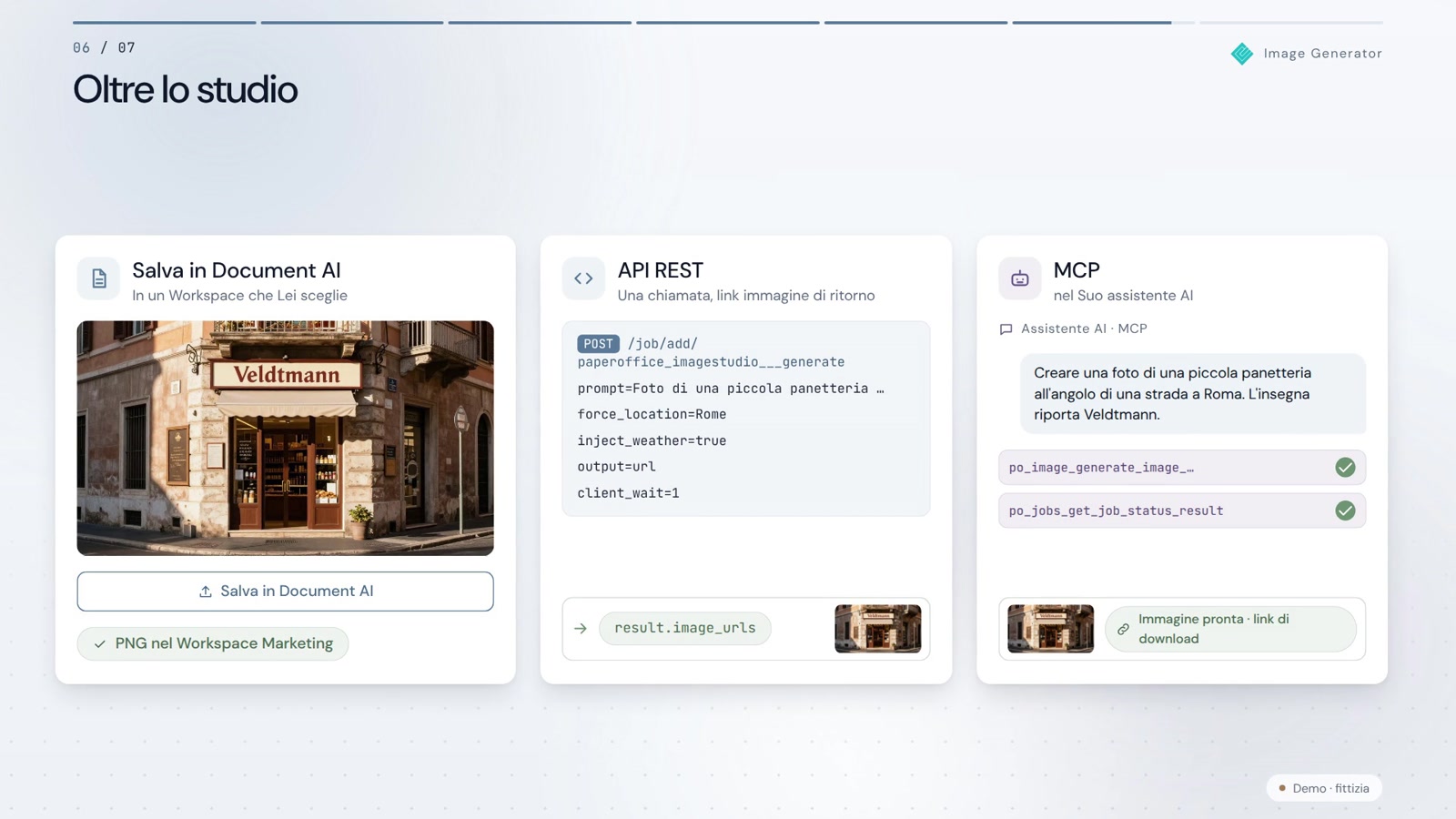Screen dimensions: 1456x819
Task: Open the bakery thumbnail in the API REST card
Action: 877,629
